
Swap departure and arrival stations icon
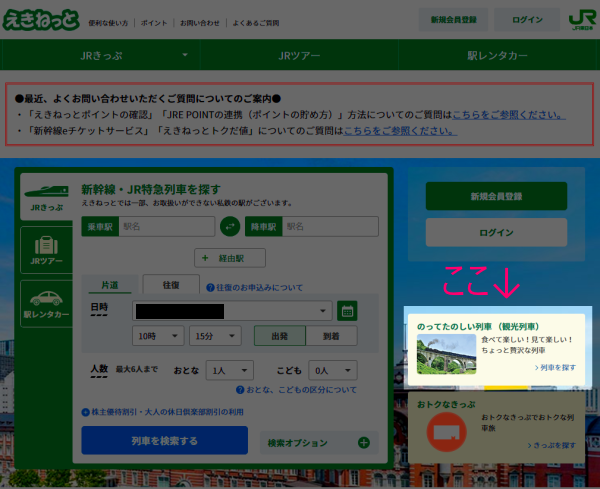point(230,227)
